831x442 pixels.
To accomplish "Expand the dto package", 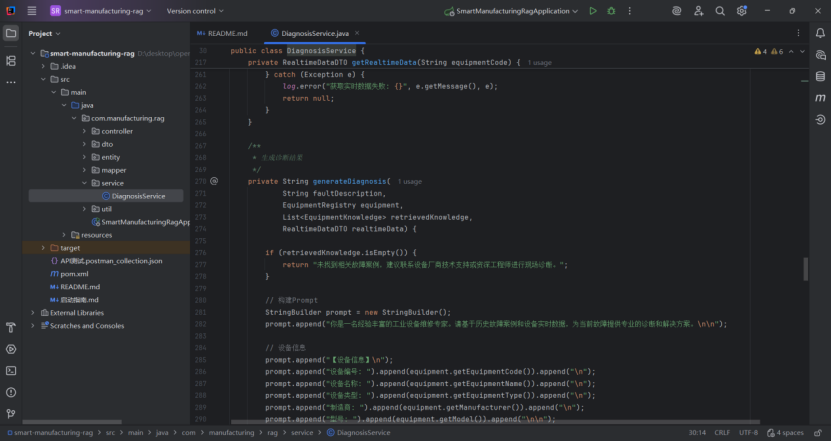I will [x=84, y=144].
